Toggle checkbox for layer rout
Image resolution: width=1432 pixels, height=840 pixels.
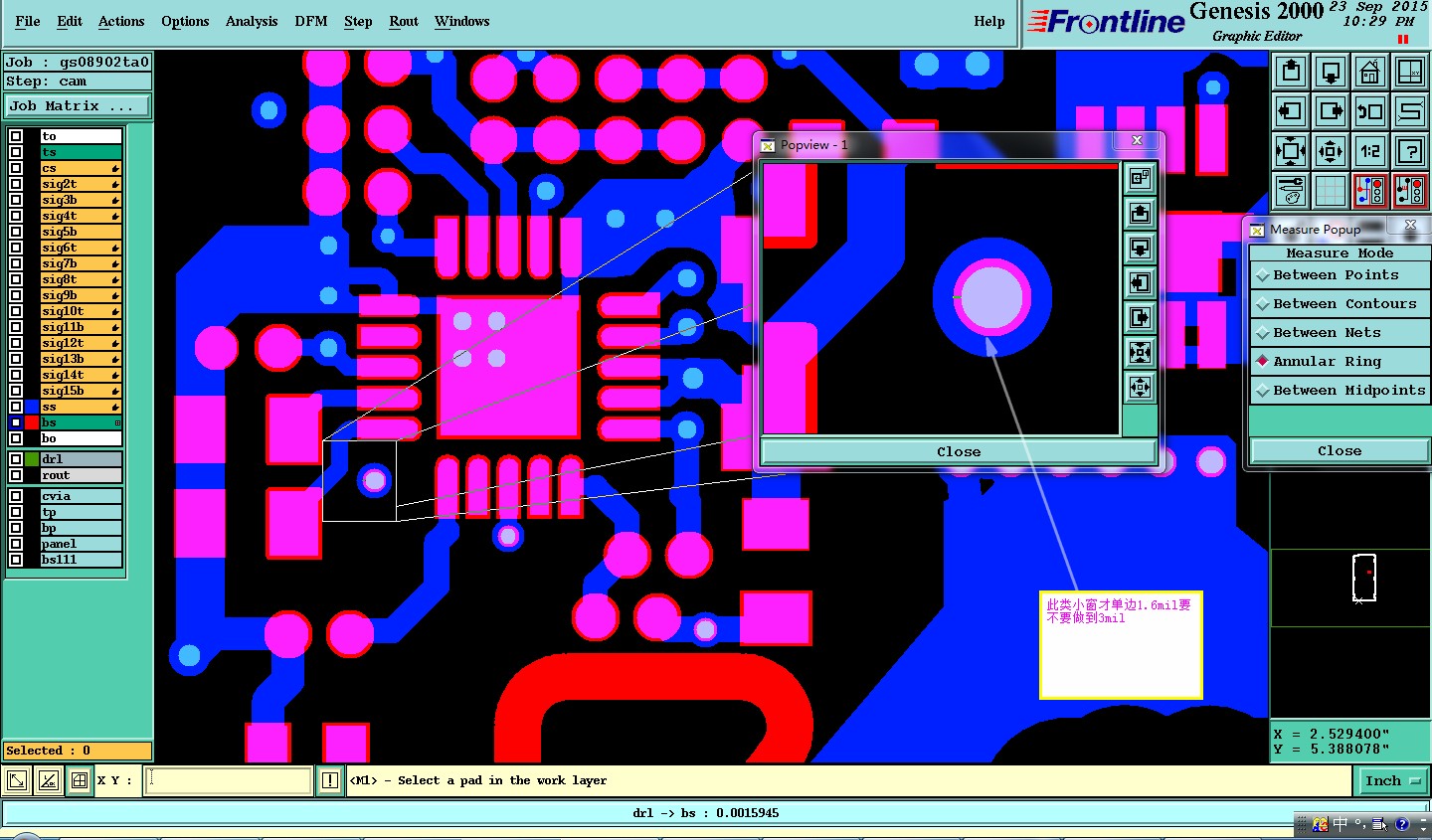[x=16, y=475]
